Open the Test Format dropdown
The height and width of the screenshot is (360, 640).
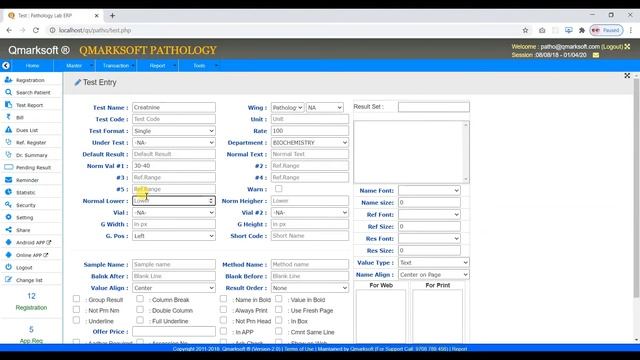coord(173,131)
